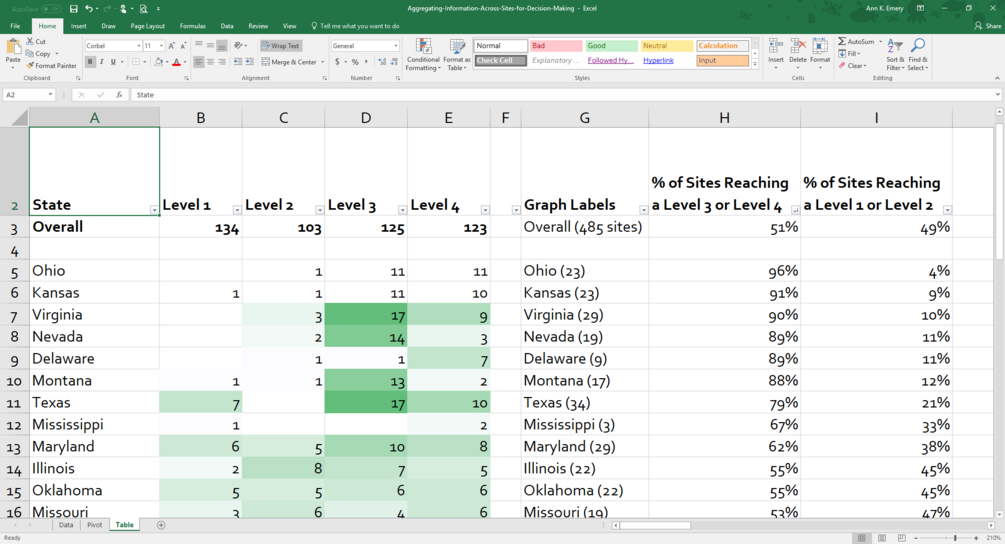Click the Cut scissors icon
Image resolution: width=1005 pixels, height=544 pixels.
[x=29, y=42]
